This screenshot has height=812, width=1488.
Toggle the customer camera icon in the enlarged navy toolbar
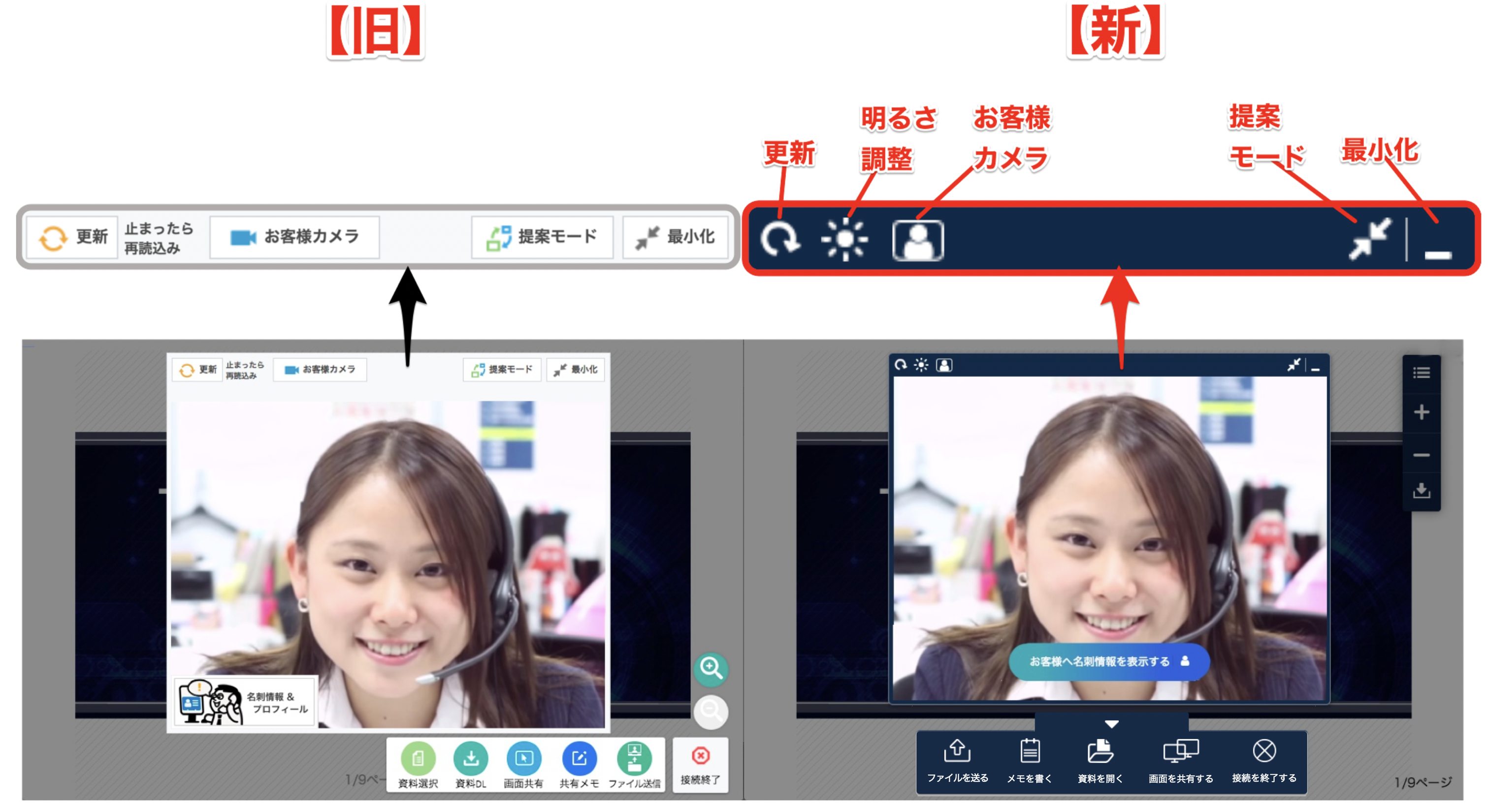(x=917, y=240)
